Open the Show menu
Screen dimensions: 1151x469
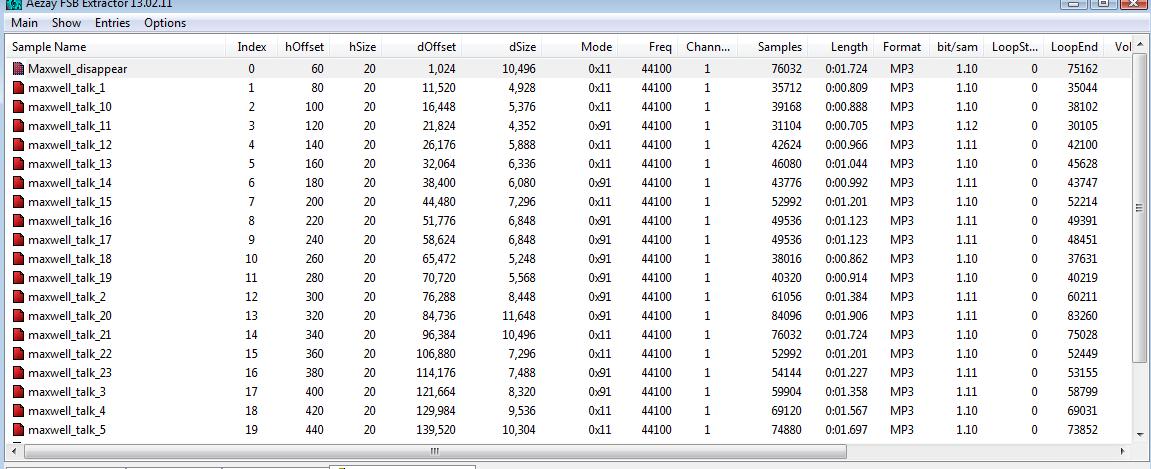coord(66,23)
